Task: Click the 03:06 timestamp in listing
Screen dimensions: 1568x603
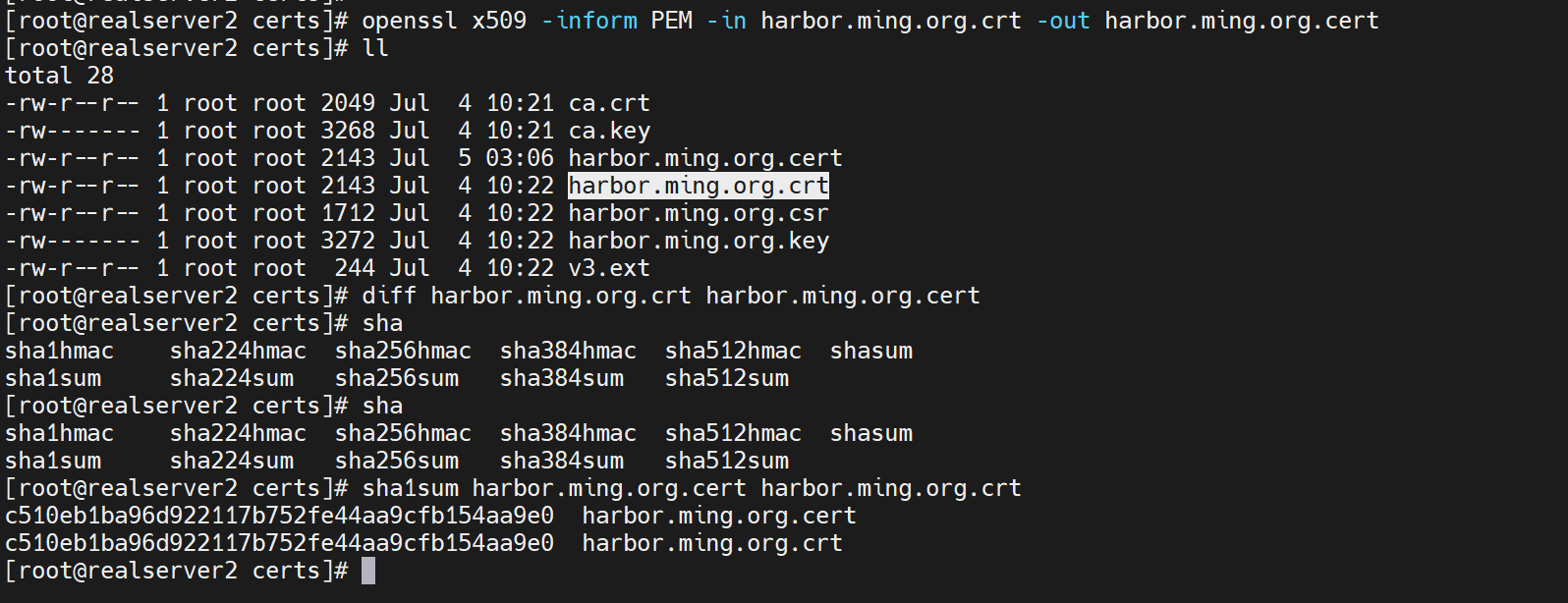Action: coord(520,158)
